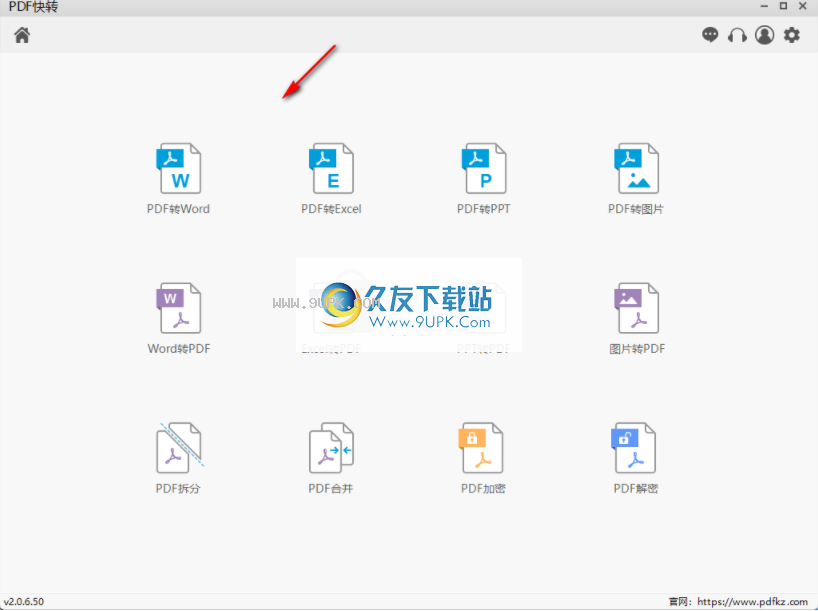
Task: Open the PDF转图片 conversion tool
Action: (x=636, y=179)
